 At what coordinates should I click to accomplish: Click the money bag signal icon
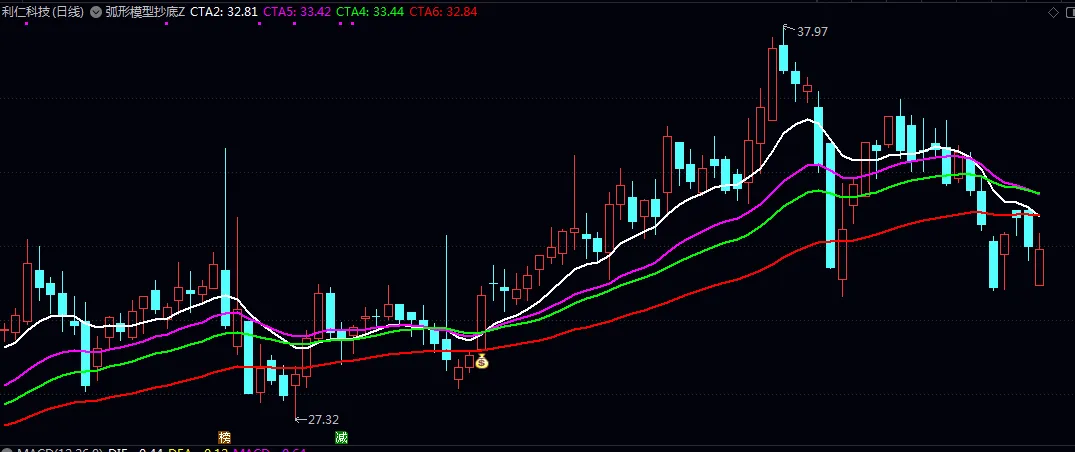(x=482, y=361)
